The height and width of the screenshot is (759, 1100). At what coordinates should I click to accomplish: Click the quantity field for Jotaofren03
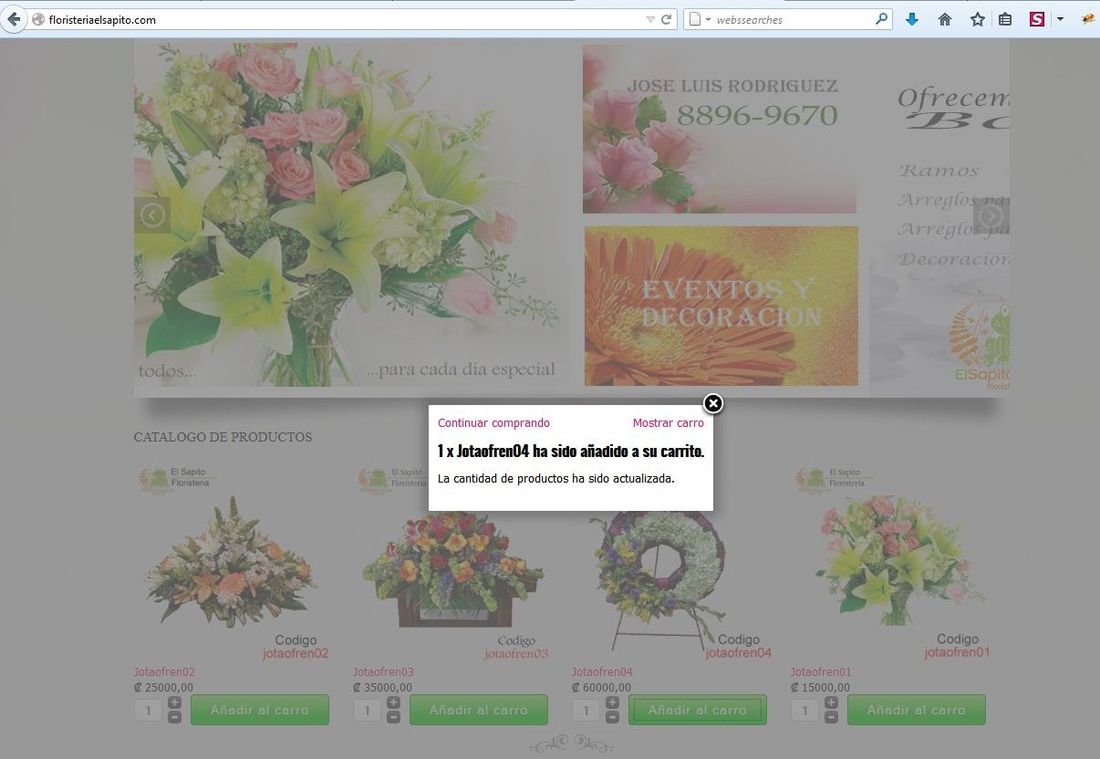pyautogui.click(x=367, y=711)
